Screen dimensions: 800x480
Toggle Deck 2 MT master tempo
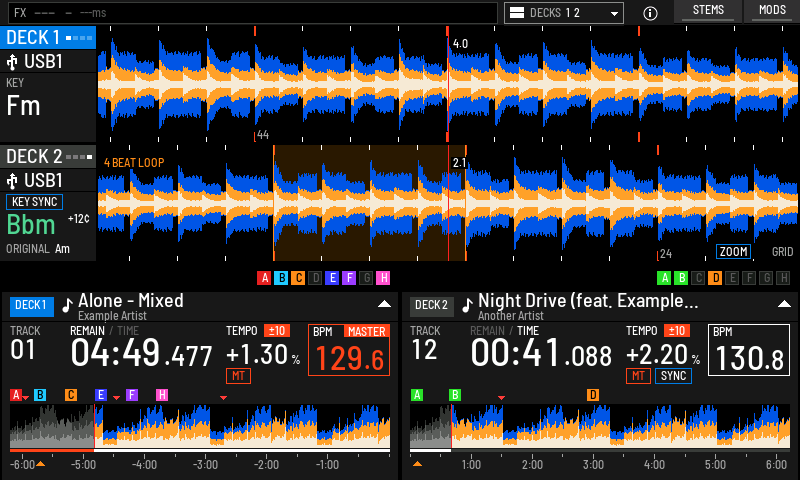638,376
